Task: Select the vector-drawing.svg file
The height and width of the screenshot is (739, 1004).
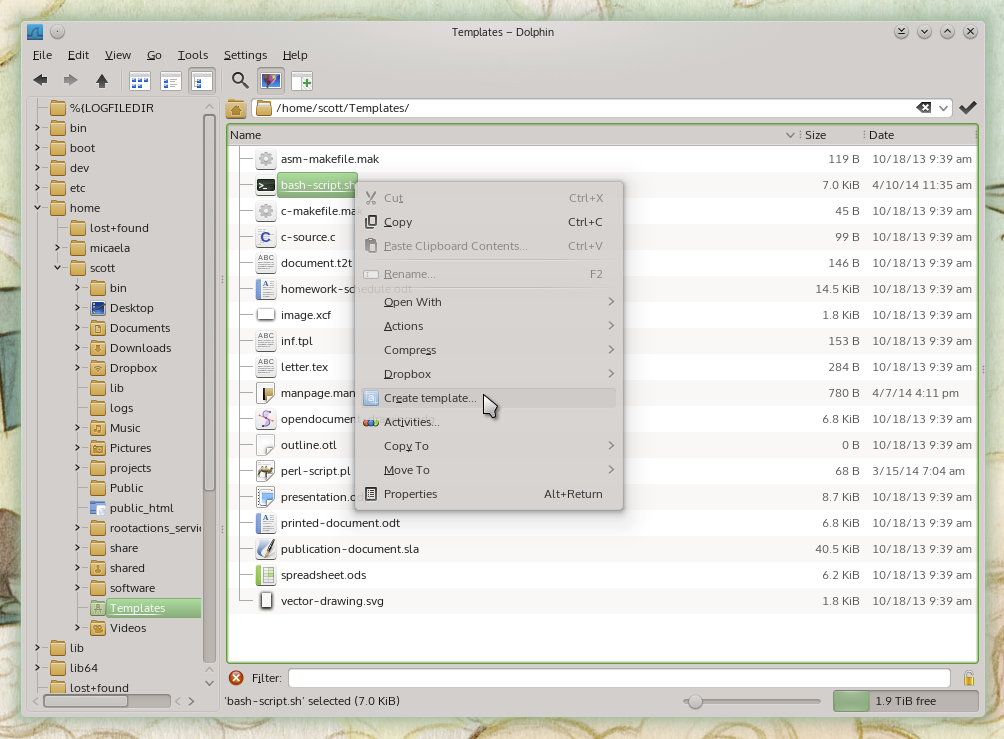Action: (x=332, y=601)
